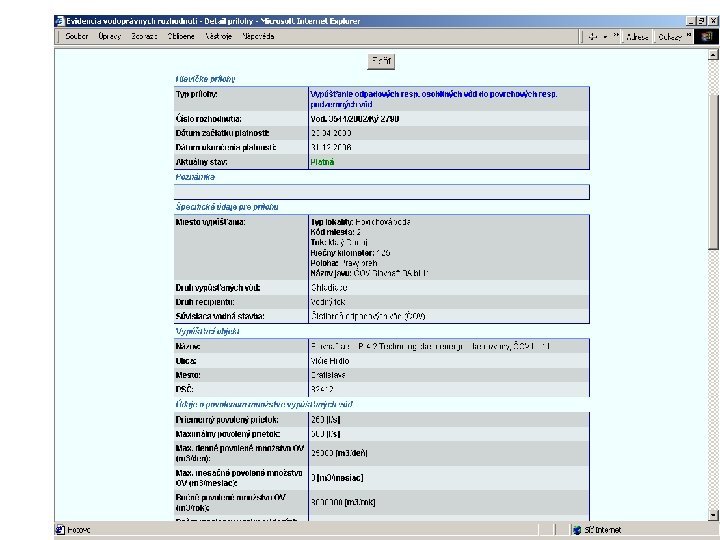Viewport: 720px width, 540px height.
Task: Click the Chladiace value
Action: [329, 288]
